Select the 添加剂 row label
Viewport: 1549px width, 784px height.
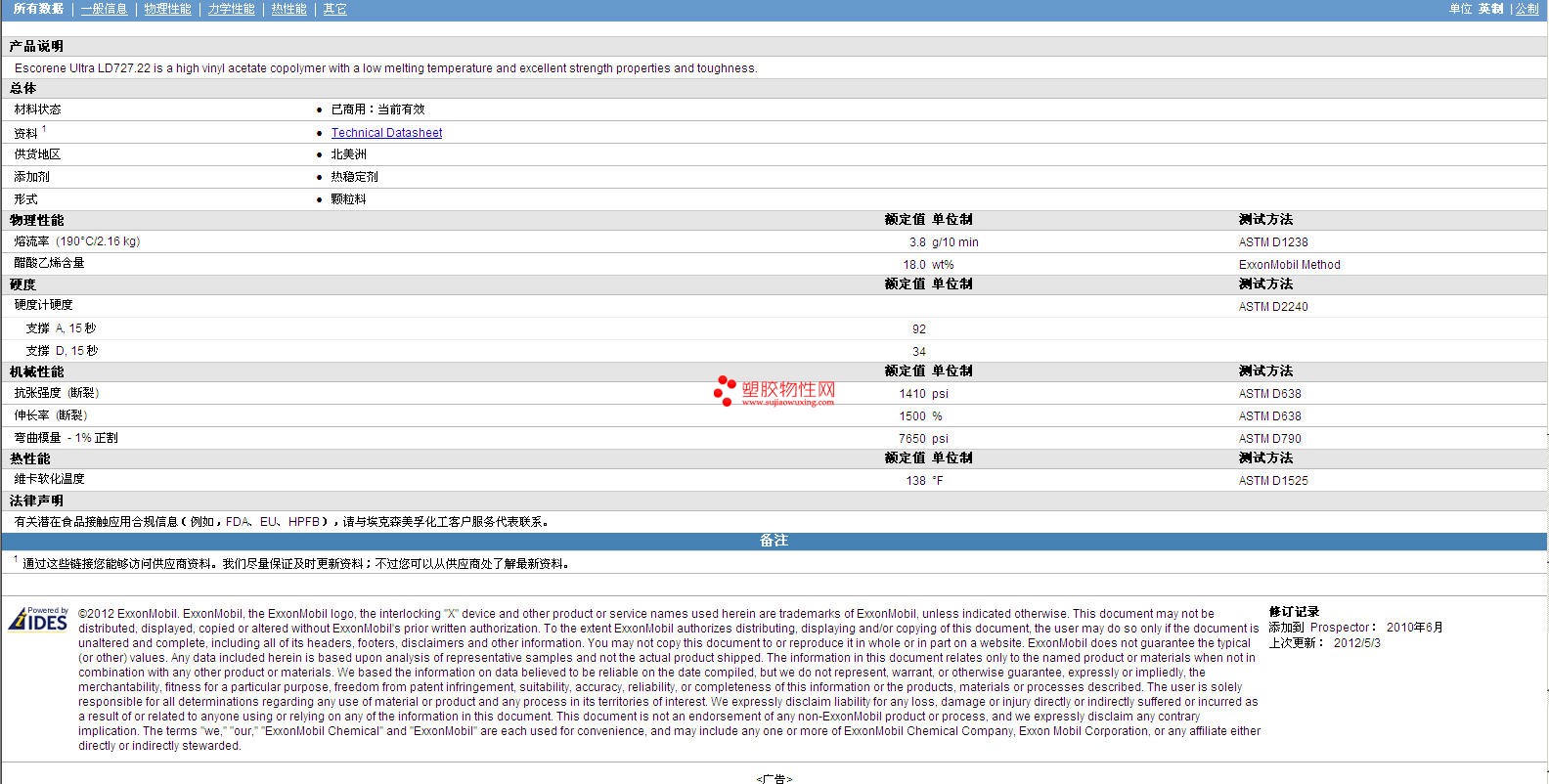[31, 177]
